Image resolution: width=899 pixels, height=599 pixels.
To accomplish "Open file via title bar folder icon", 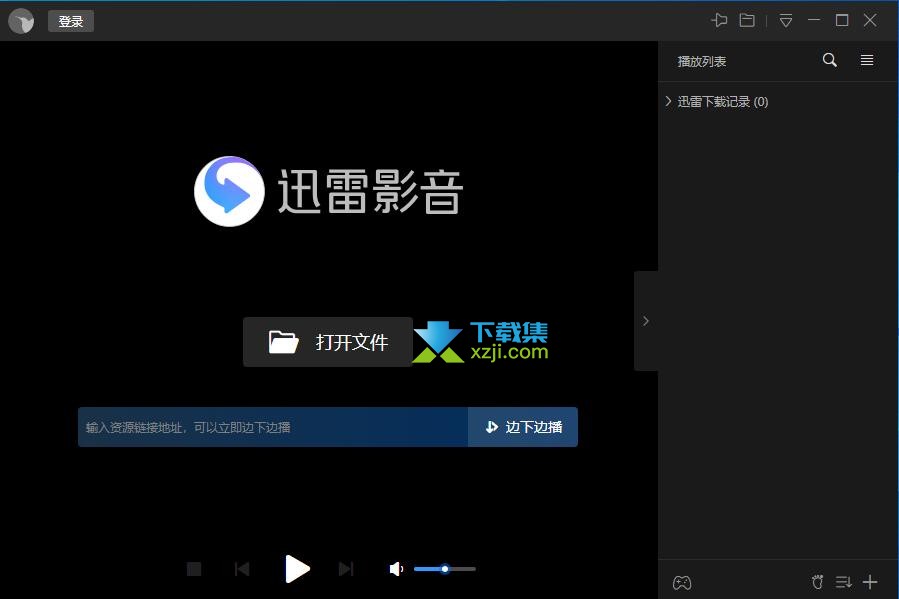I will point(747,21).
